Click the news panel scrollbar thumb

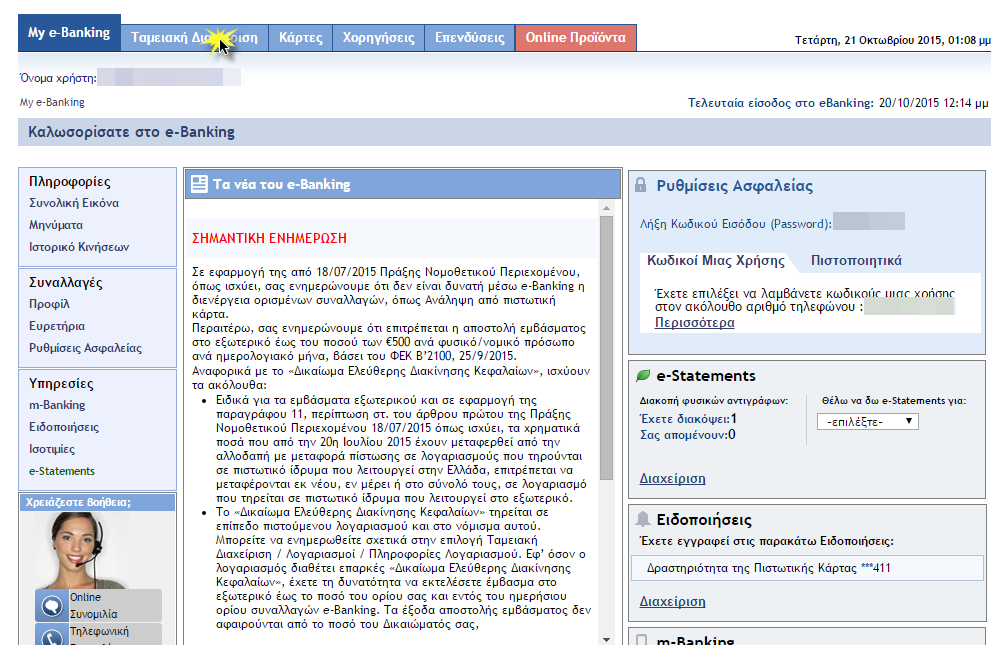tap(606, 348)
